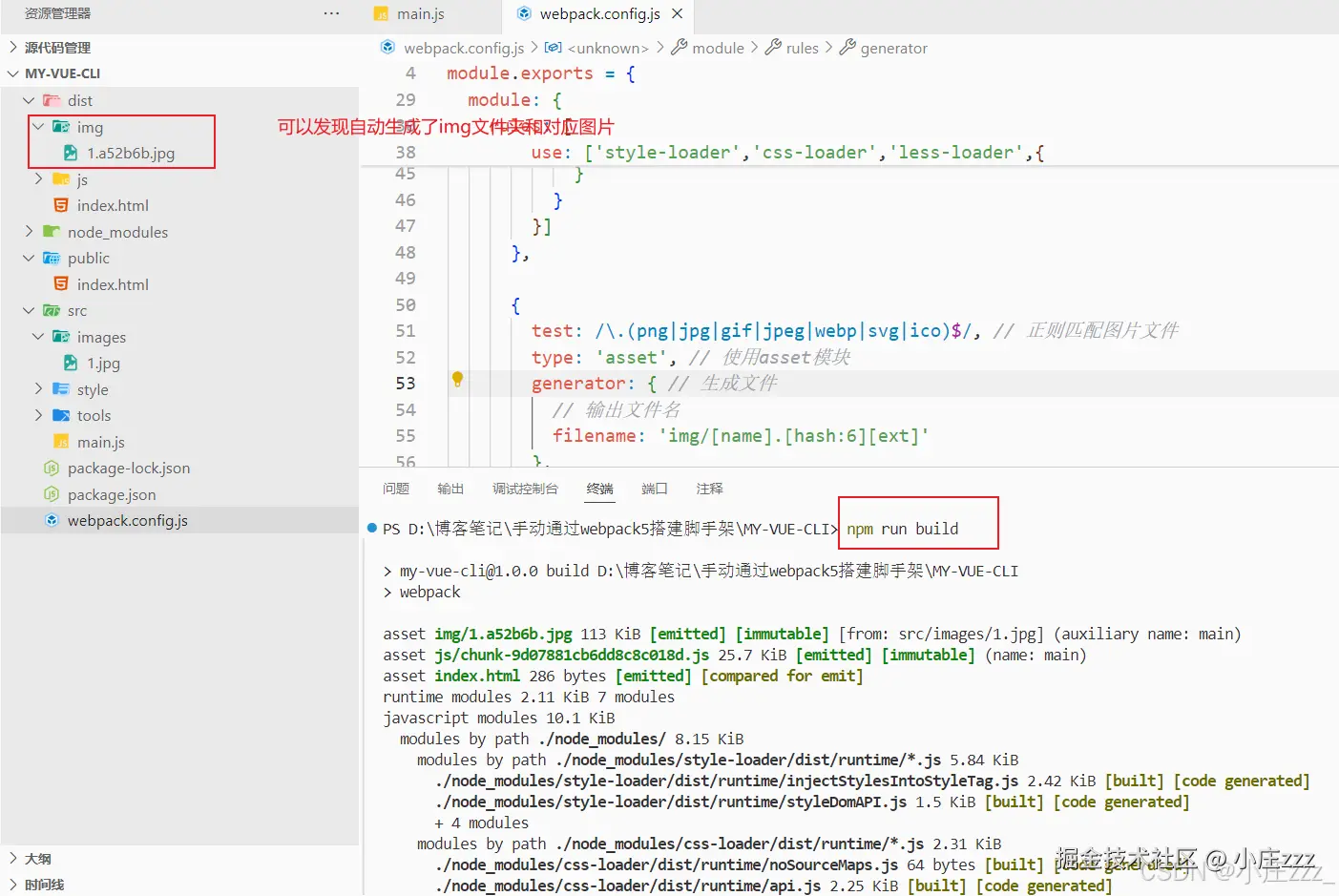Click the HTML icon of public index.html
This screenshot has width=1339, height=896.
pos(61,284)
